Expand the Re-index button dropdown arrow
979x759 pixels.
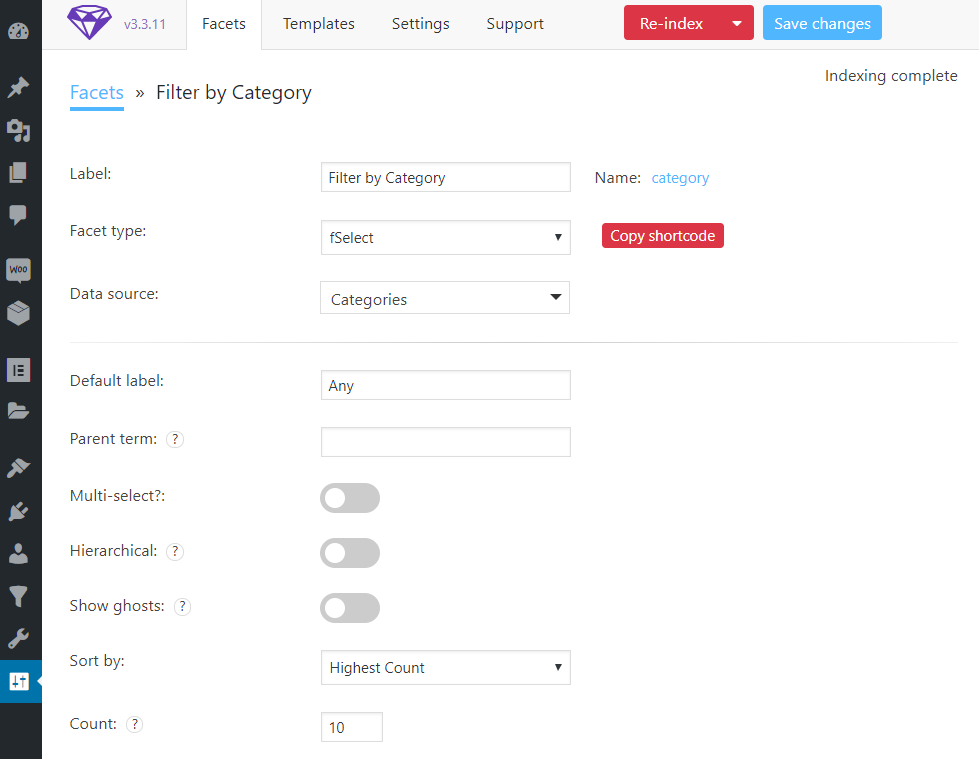(737, 23)
